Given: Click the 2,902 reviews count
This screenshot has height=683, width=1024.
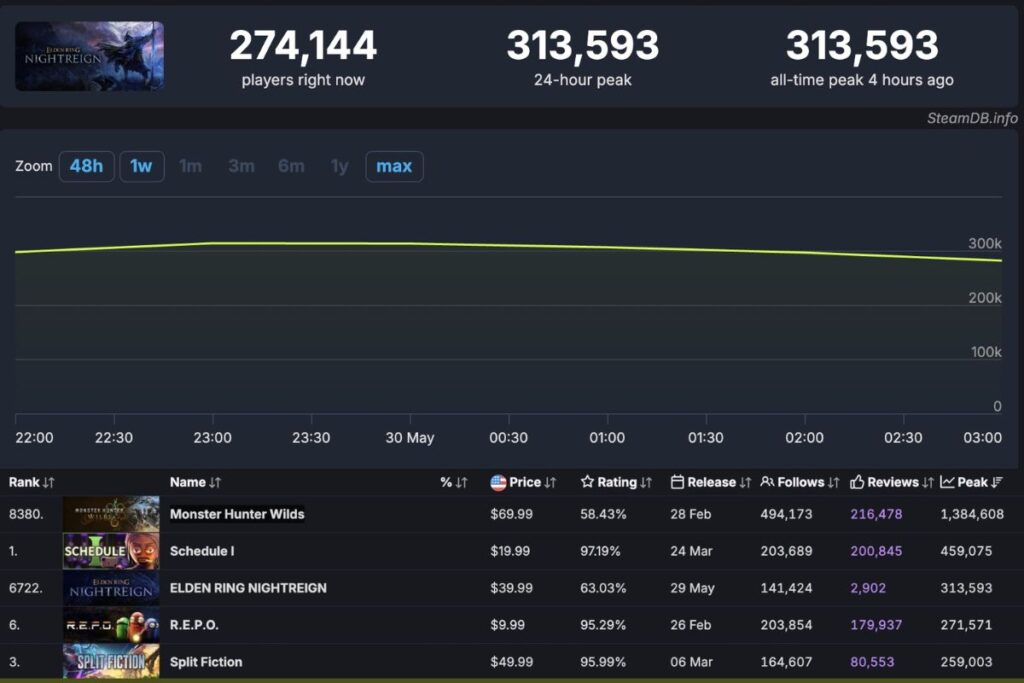Looking at the screenshot, I should tap(868, 588).
